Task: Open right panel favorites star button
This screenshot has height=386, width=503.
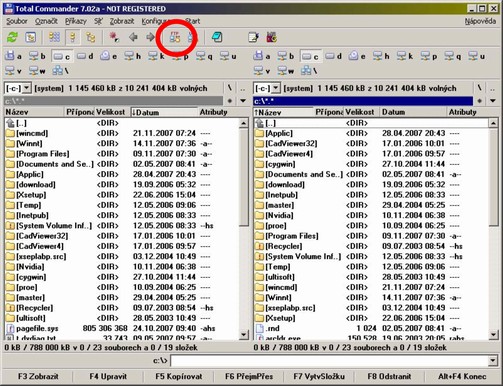Action: click(x=479, y=101)
